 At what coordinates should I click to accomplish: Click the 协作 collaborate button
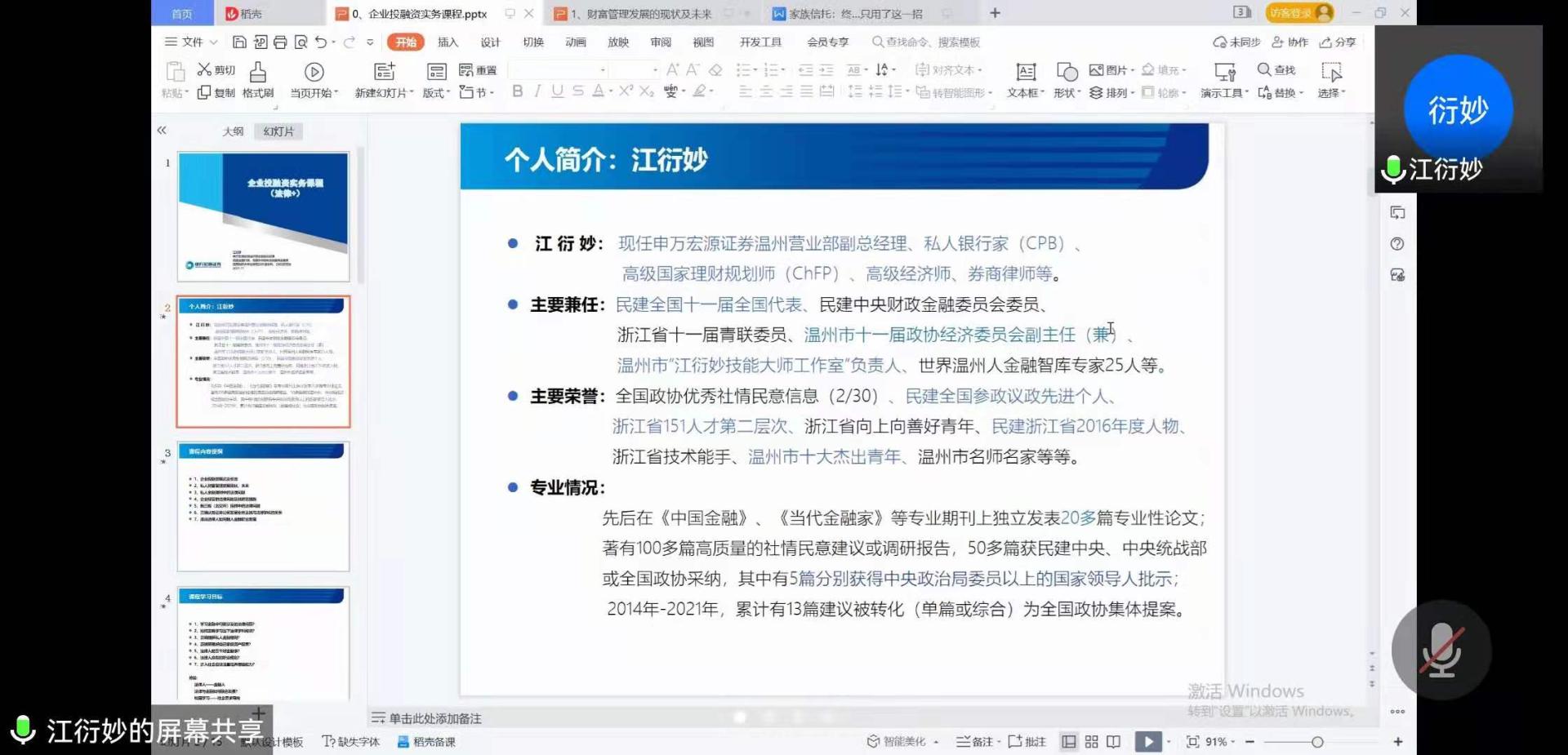tap(1290, 42)
